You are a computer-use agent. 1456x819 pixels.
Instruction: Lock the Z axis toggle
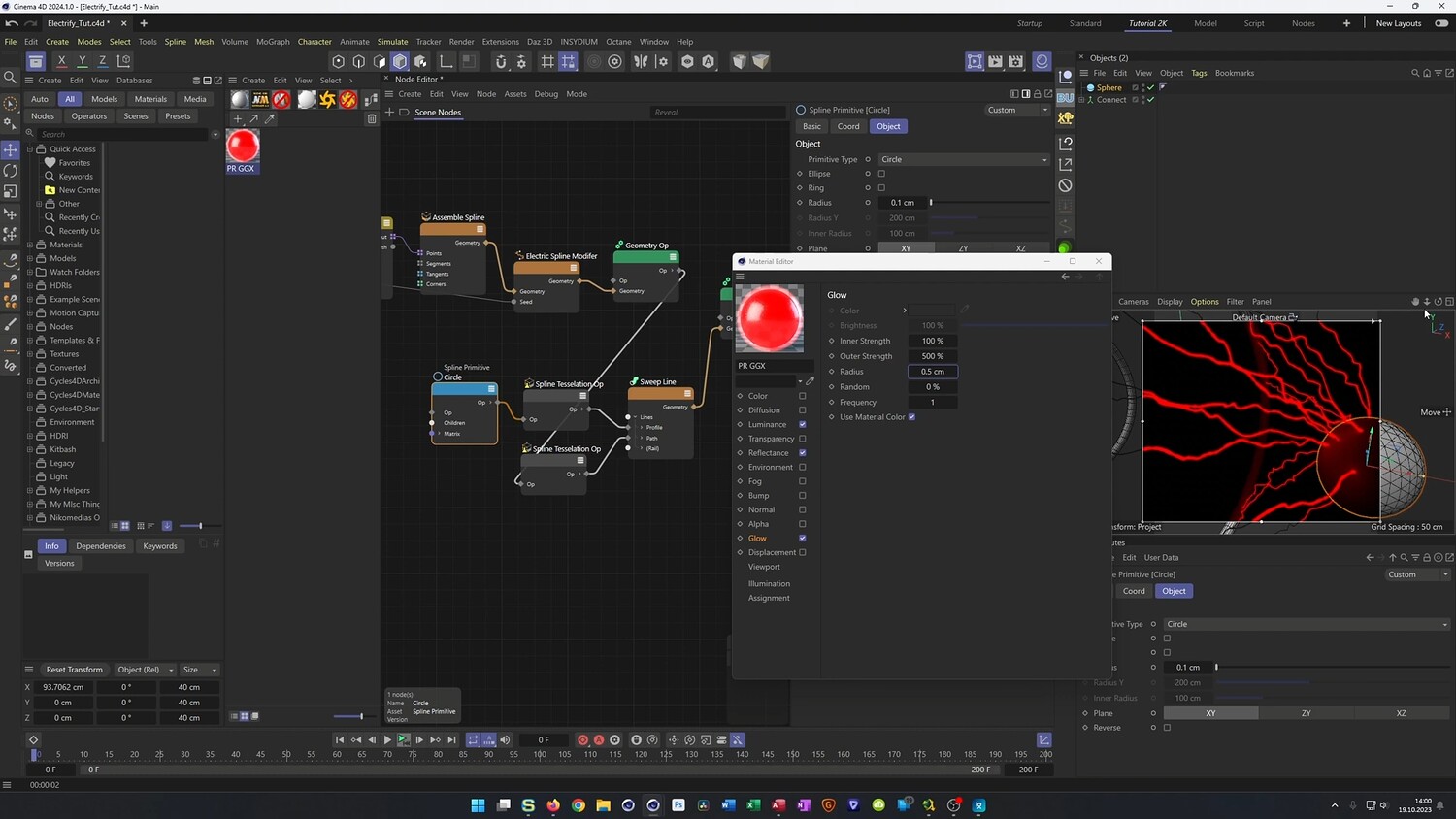point(102,61)
